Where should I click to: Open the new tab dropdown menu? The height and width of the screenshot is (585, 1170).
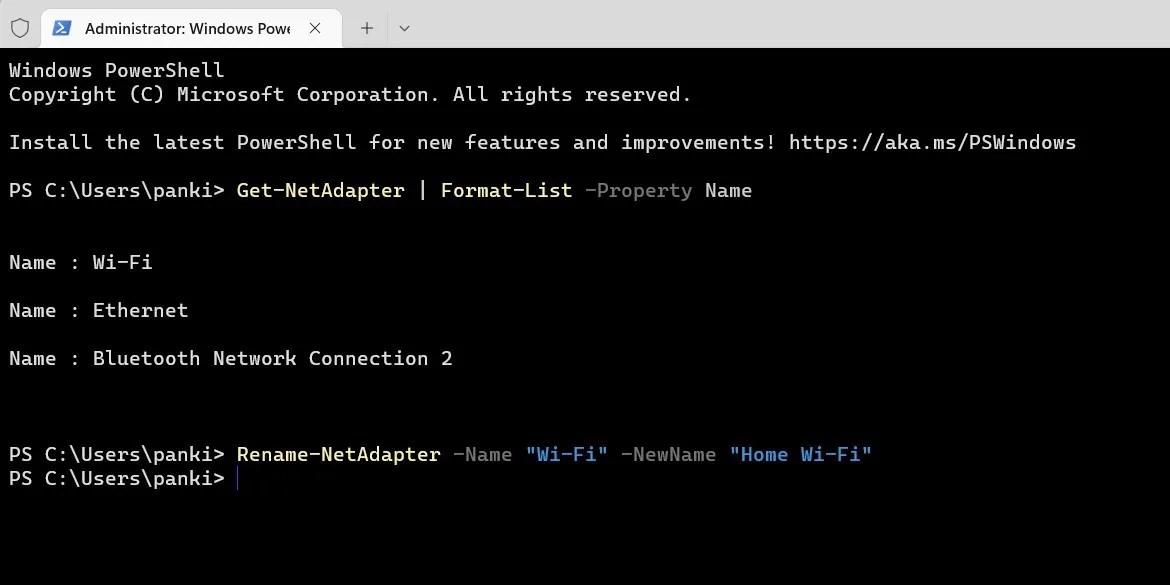pos(404,28)
